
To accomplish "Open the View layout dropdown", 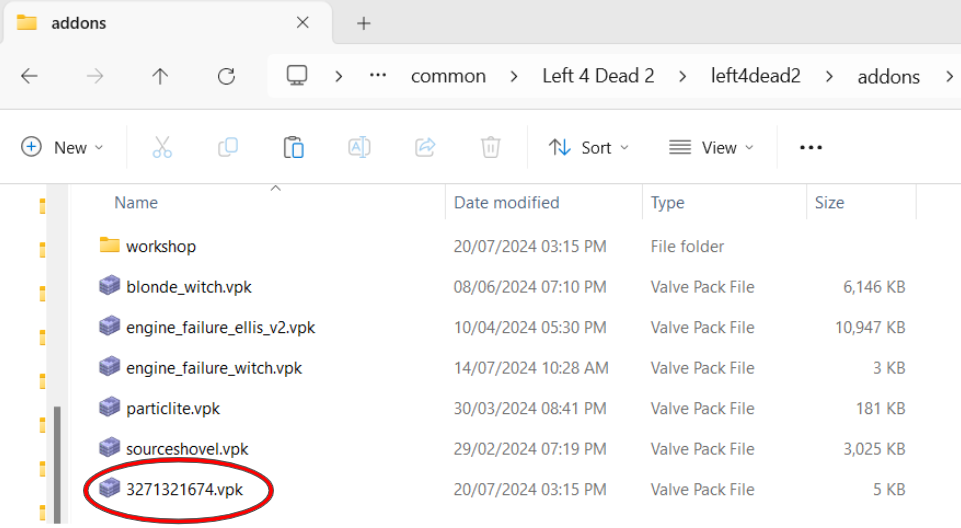I will point(711,148).
